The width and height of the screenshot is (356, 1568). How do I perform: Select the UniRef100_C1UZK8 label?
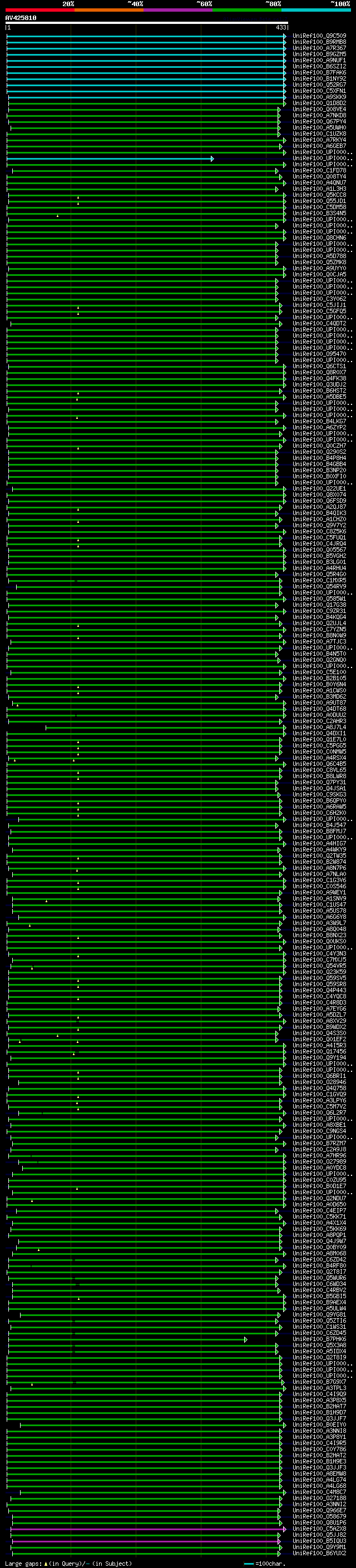click(319, 134)
